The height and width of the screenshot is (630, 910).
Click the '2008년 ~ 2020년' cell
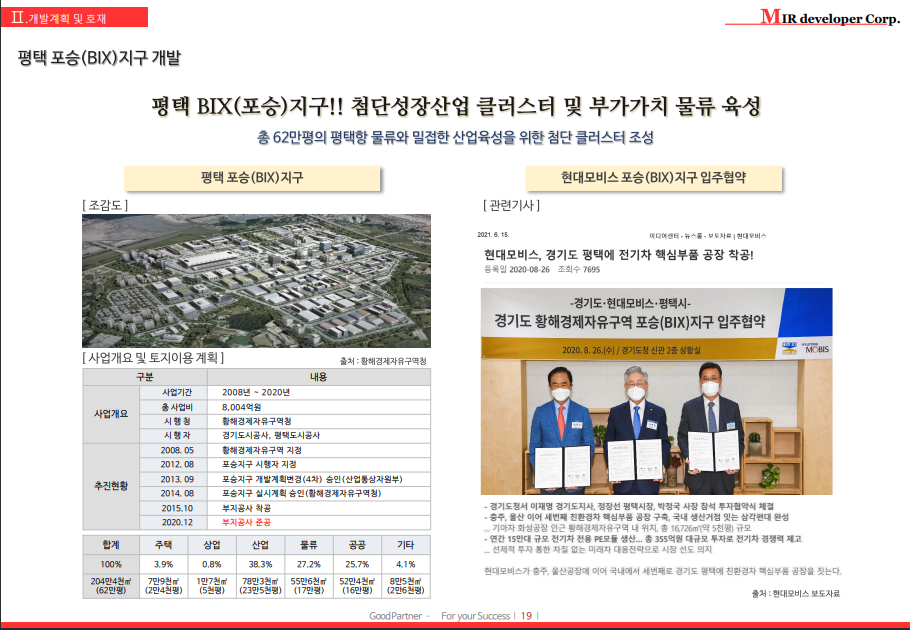(319, 392)
